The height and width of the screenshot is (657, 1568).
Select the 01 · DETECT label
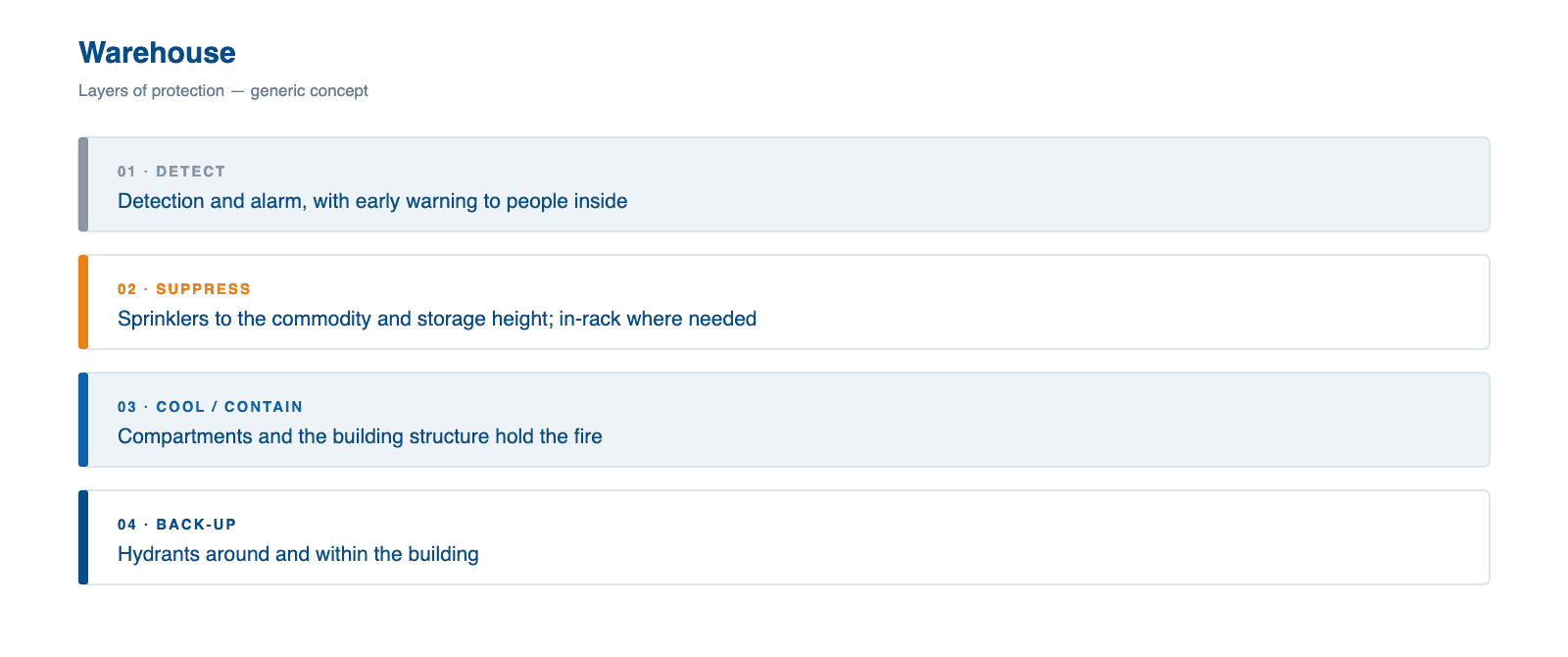[171, 172]
